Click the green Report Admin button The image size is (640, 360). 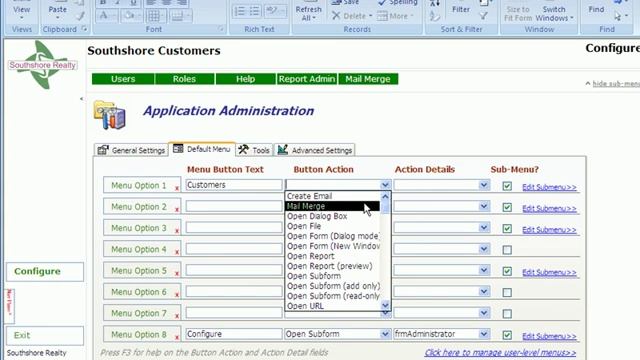[x=307, y=79]
